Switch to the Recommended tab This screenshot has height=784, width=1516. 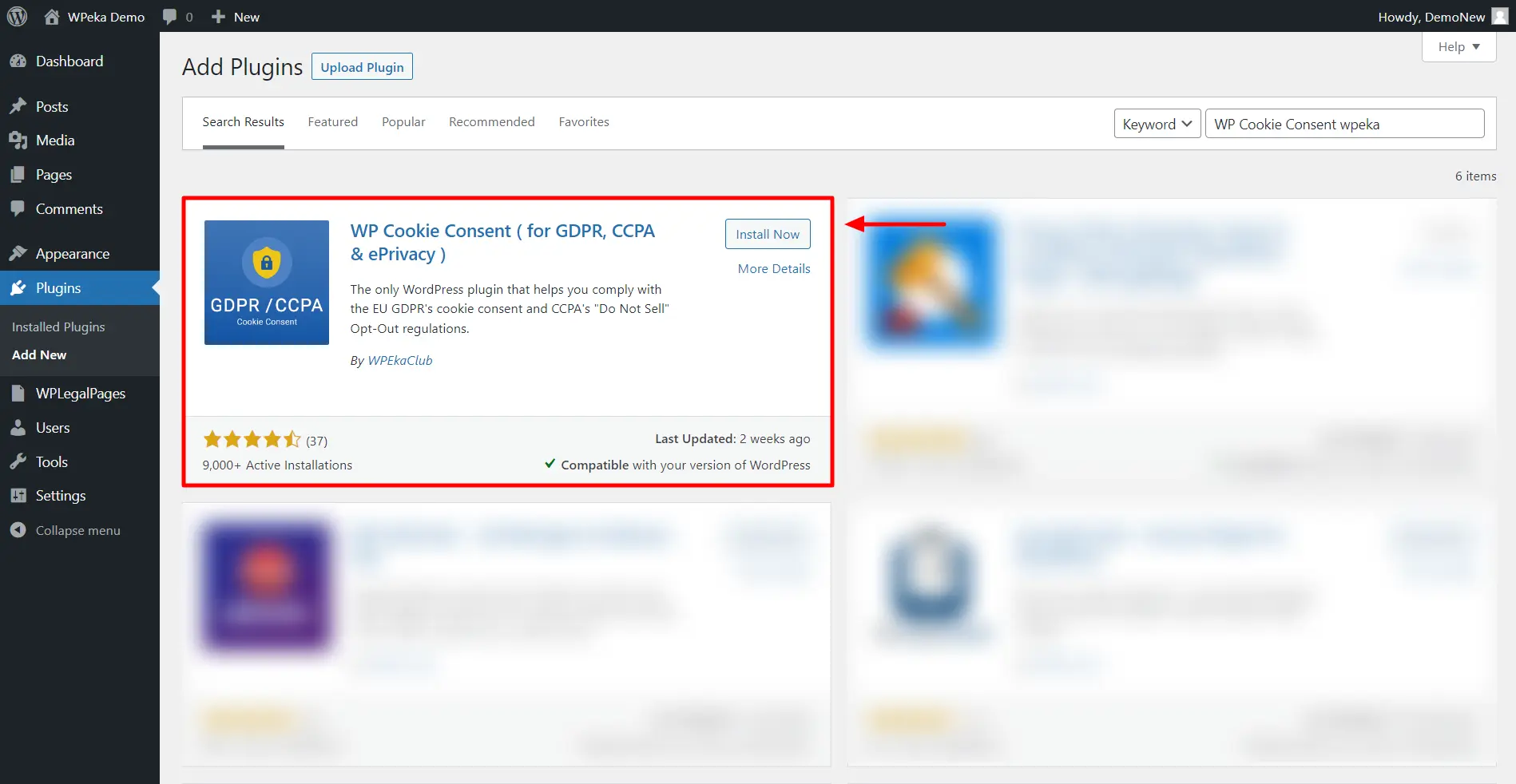[491, 121]
